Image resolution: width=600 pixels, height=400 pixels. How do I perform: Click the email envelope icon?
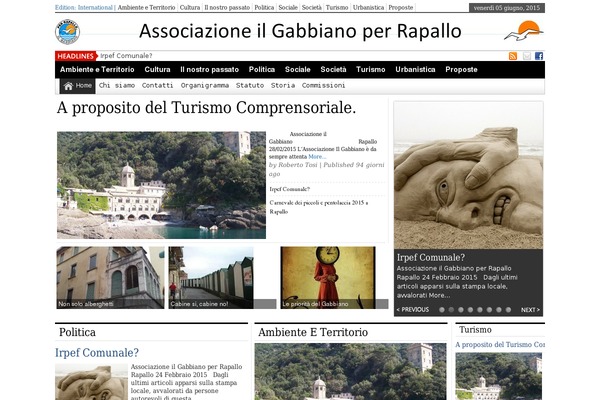pos(527,56)
